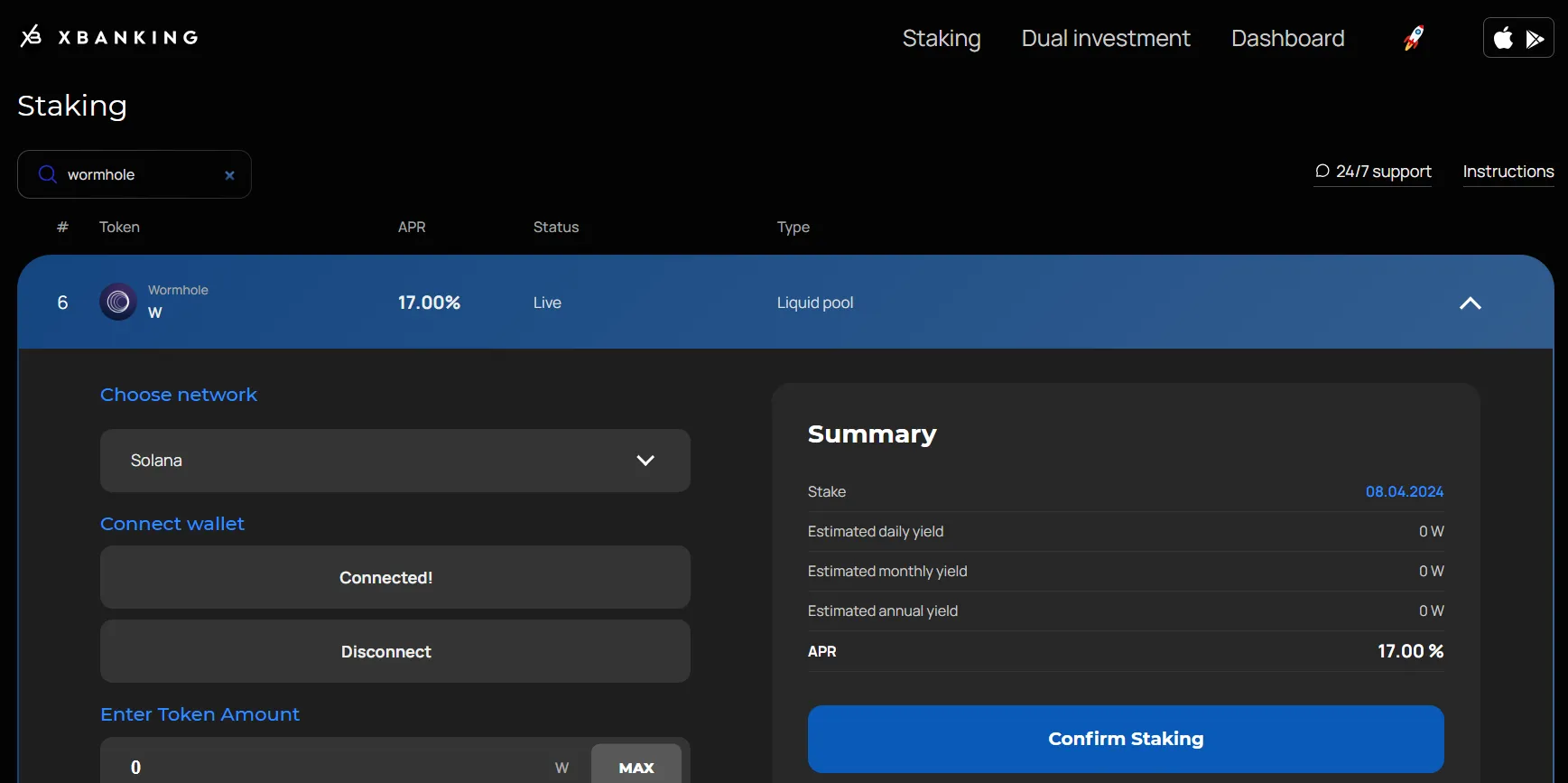Click the Disconnect wallet button

[395, 651]
